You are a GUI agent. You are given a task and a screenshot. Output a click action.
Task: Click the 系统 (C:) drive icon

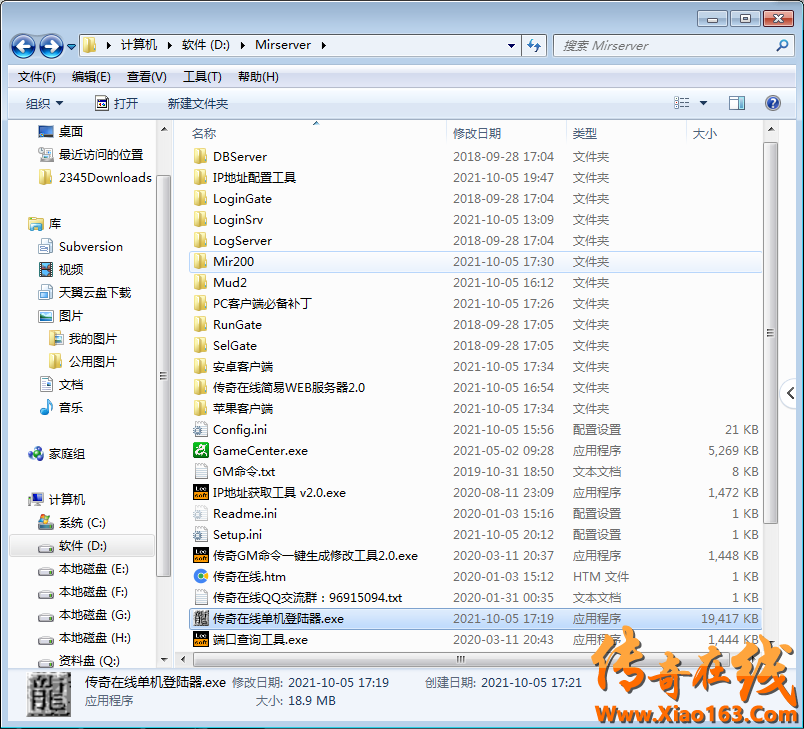pos(46,522)
